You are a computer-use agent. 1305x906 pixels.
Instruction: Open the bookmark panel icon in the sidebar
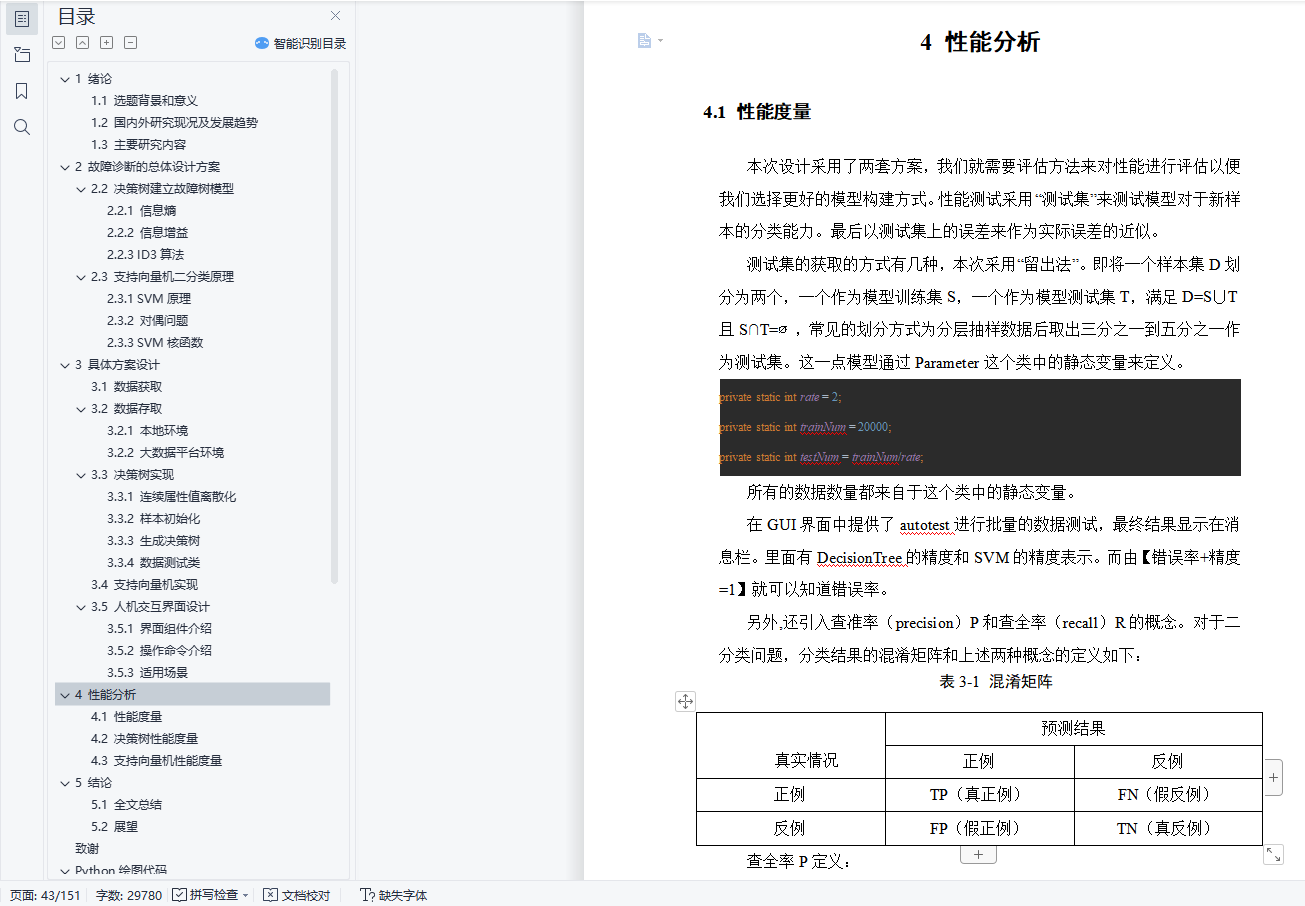click(x=21, y=91)
